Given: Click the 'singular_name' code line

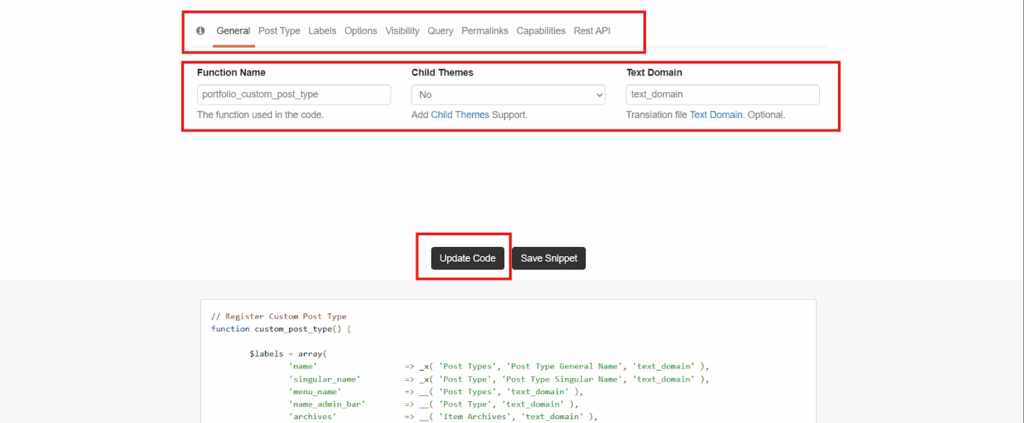Looking at the screenshot, I should tap(499, 379).
